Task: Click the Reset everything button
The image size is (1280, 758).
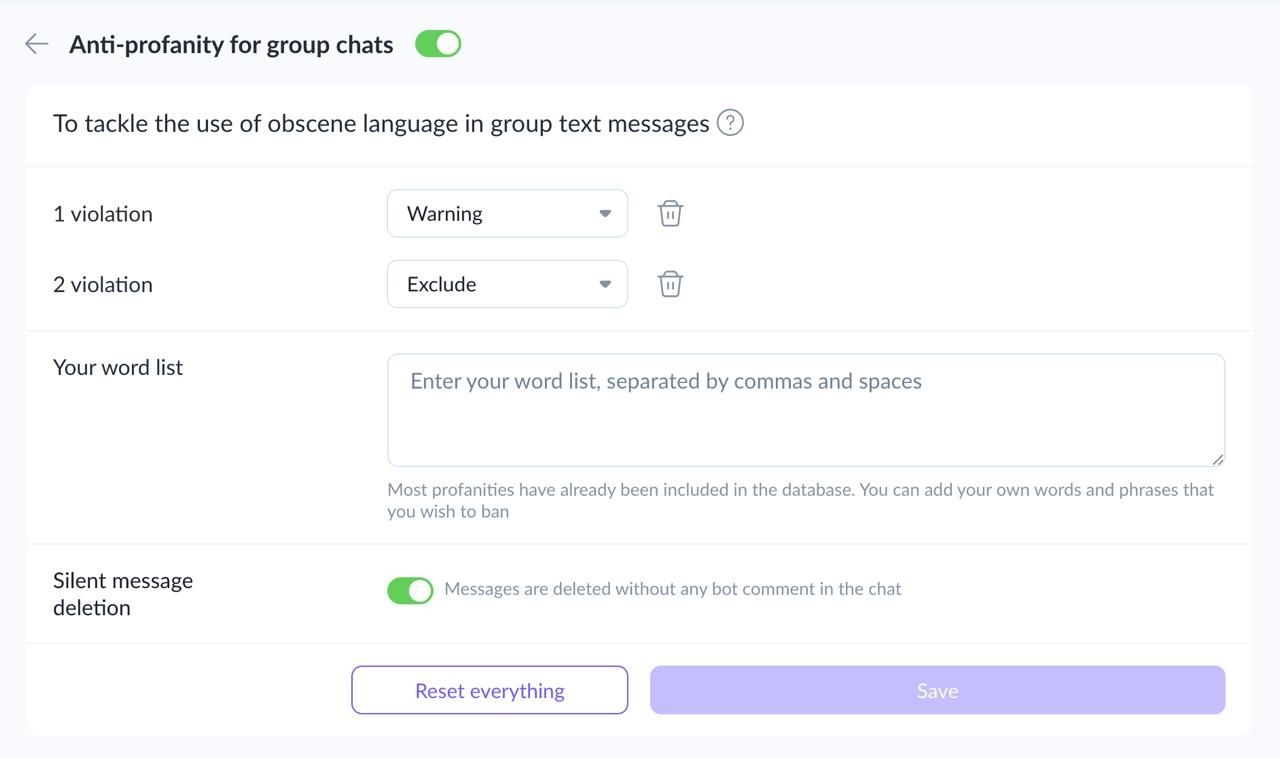Action: [490, 690]
